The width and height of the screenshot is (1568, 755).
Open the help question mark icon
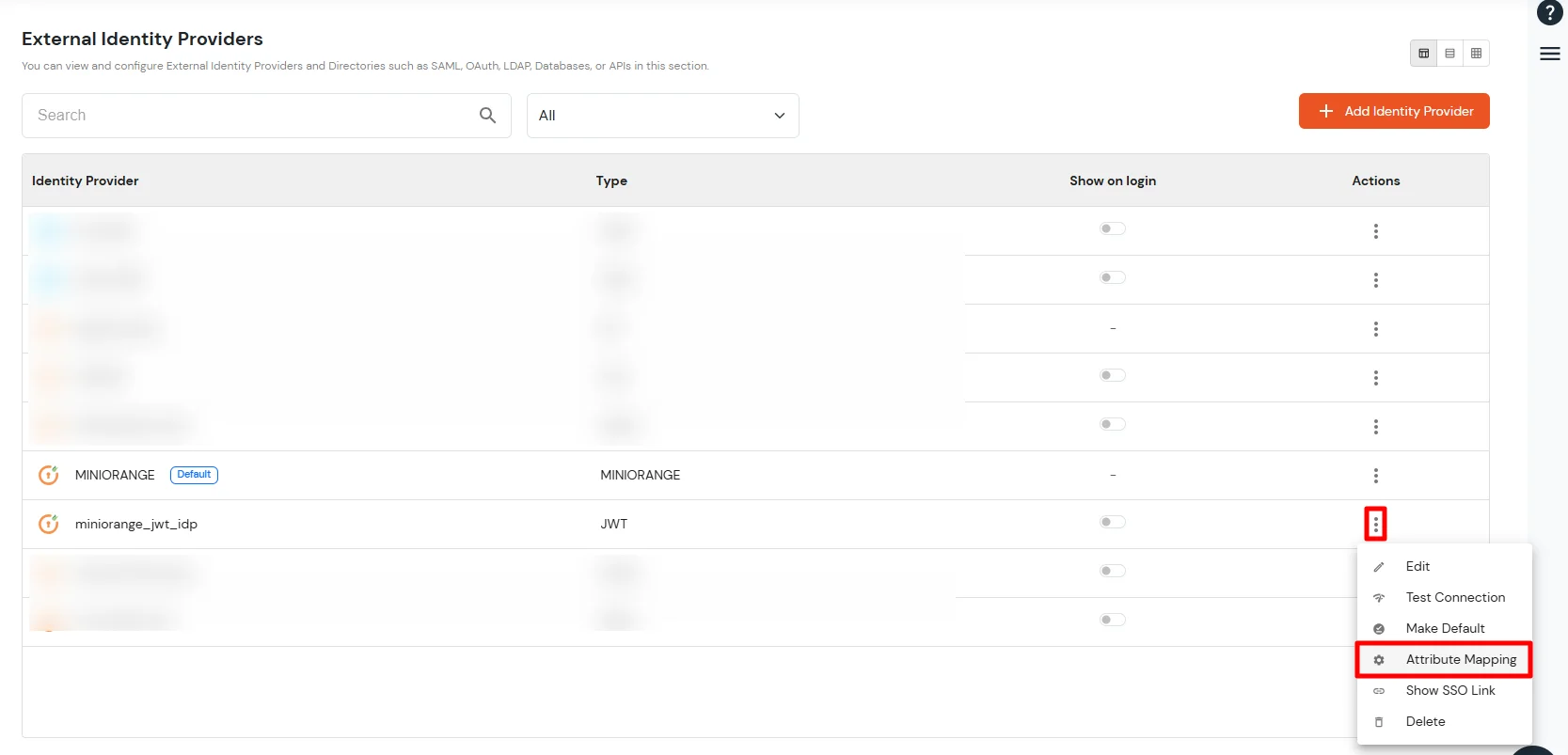tap(1549, 13)
